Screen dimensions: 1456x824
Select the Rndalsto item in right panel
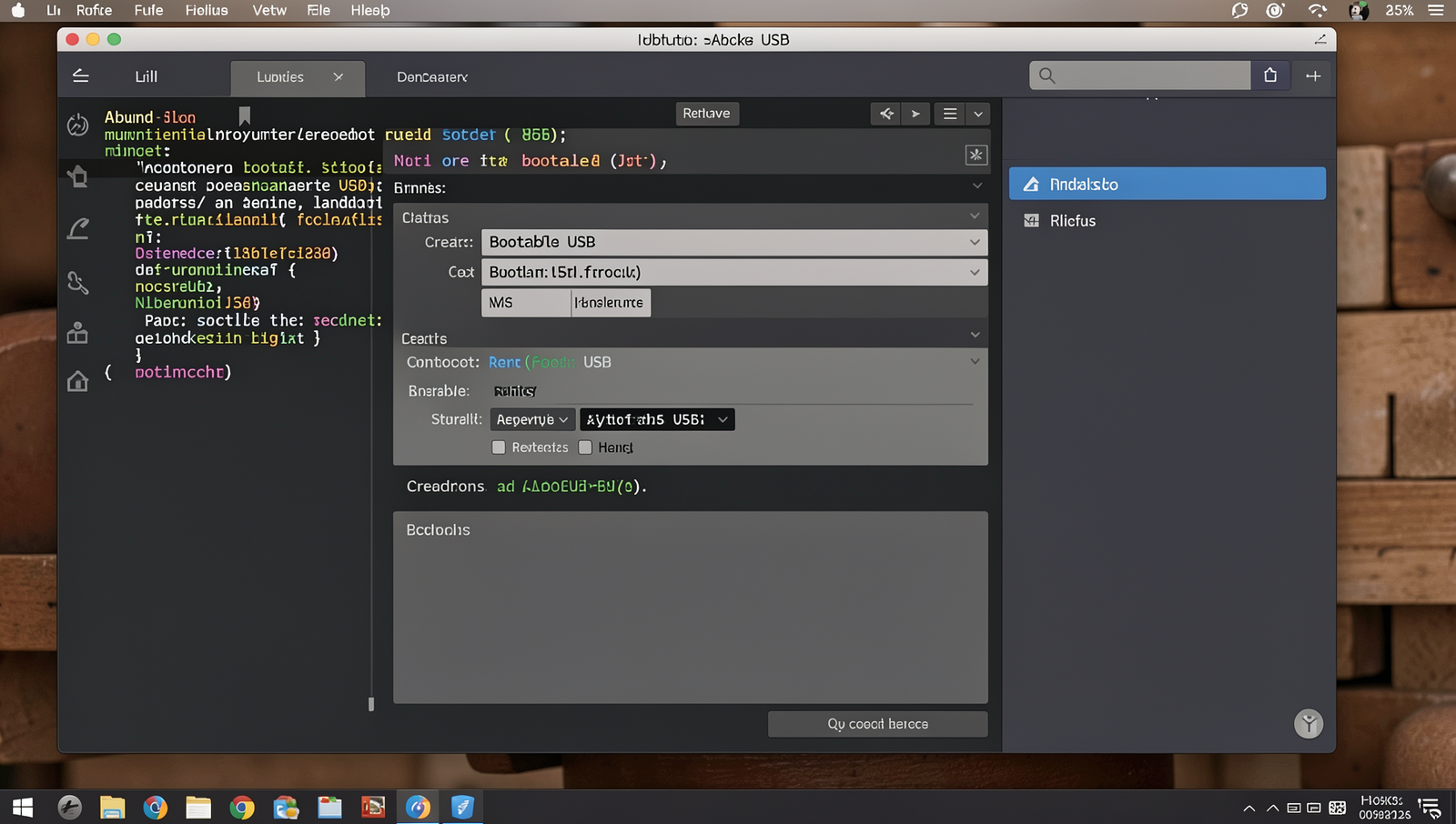[x=1168, y=184]
